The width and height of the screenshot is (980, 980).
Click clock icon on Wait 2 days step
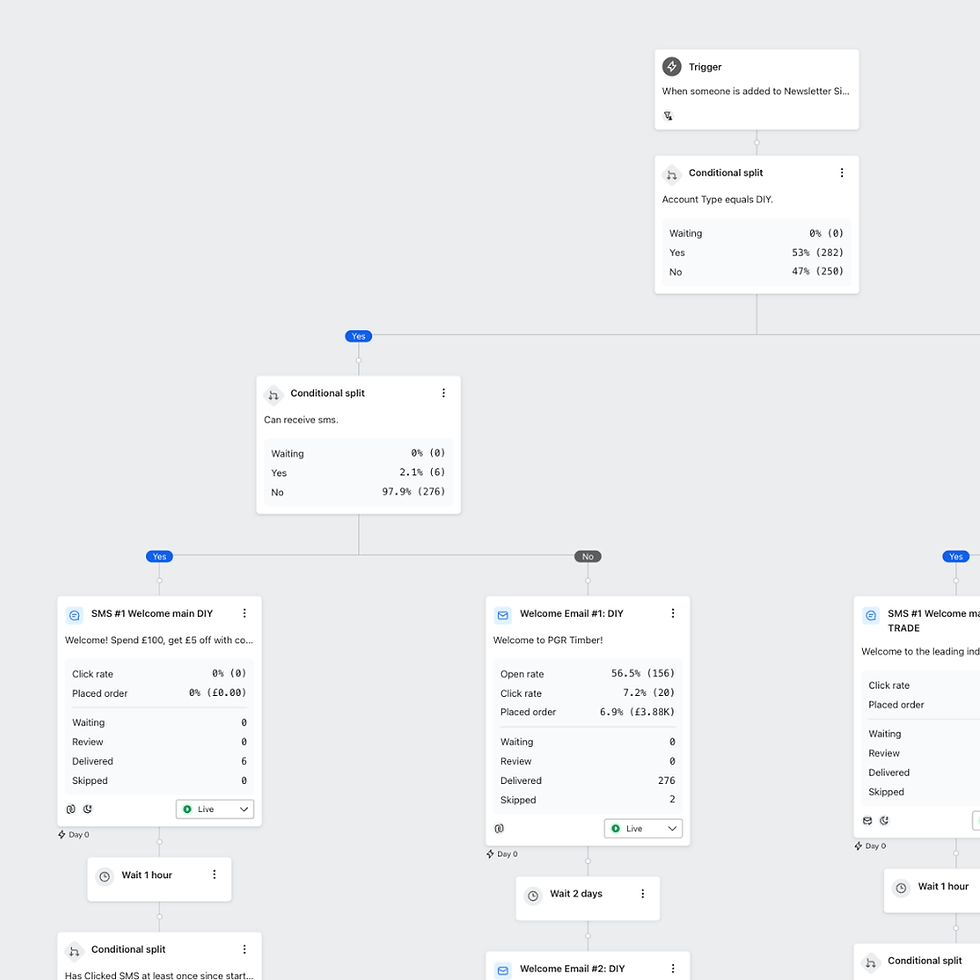532,896
